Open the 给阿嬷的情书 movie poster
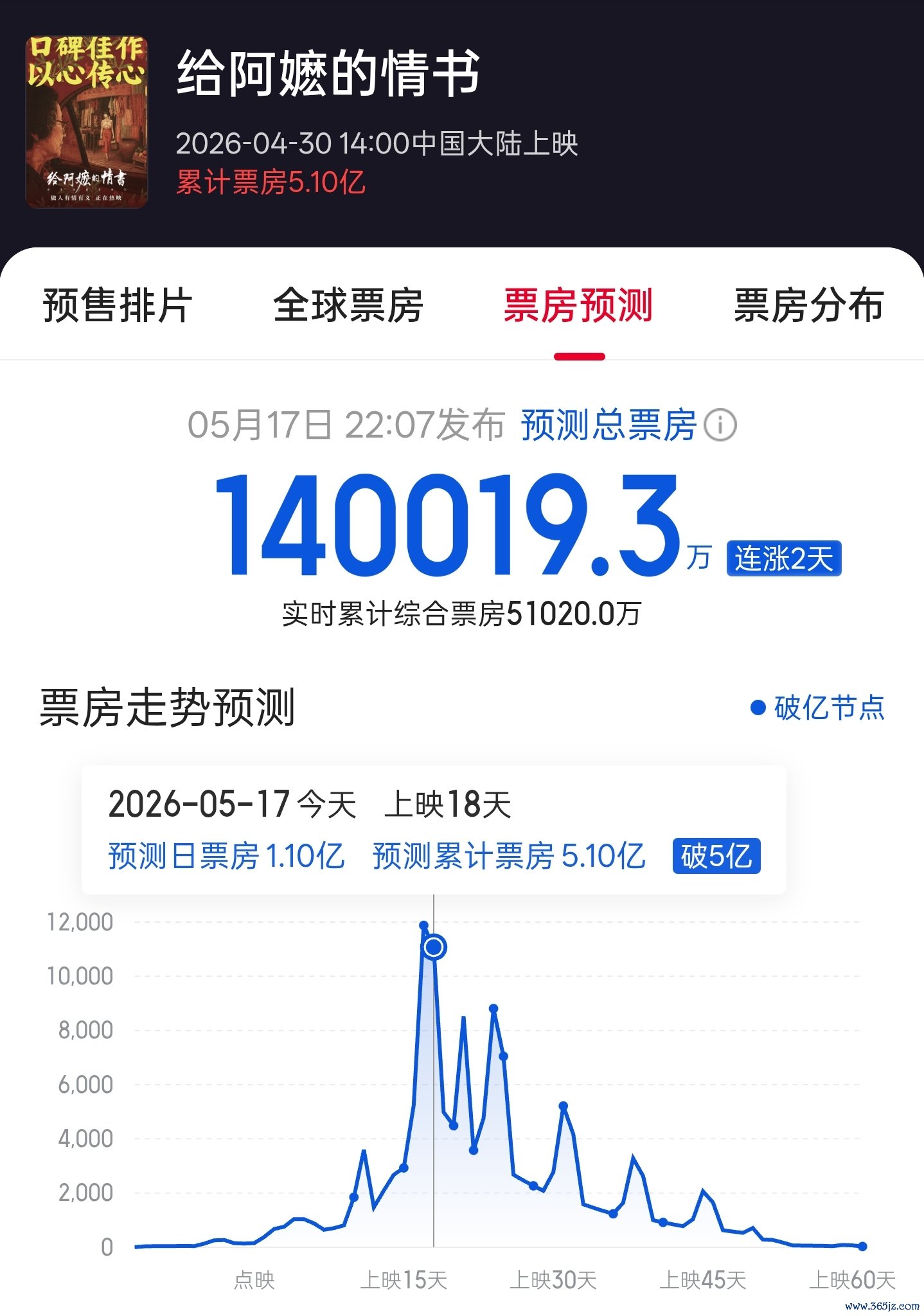This screenshot has width=924, height=1316. click(87, 122)
